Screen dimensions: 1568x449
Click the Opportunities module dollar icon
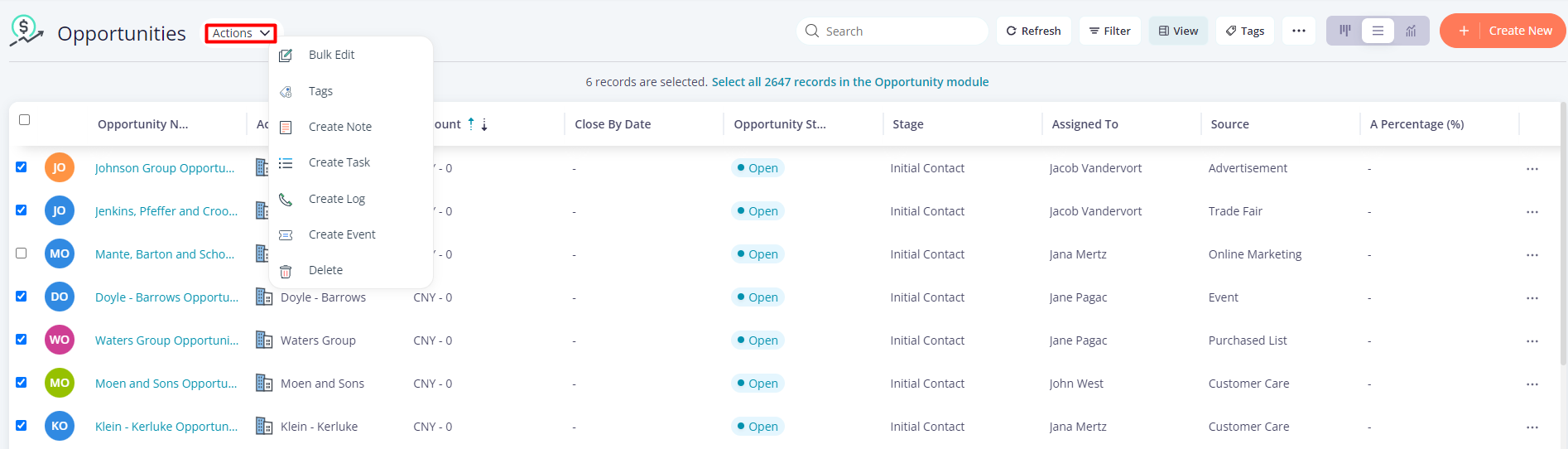point(26,31)
